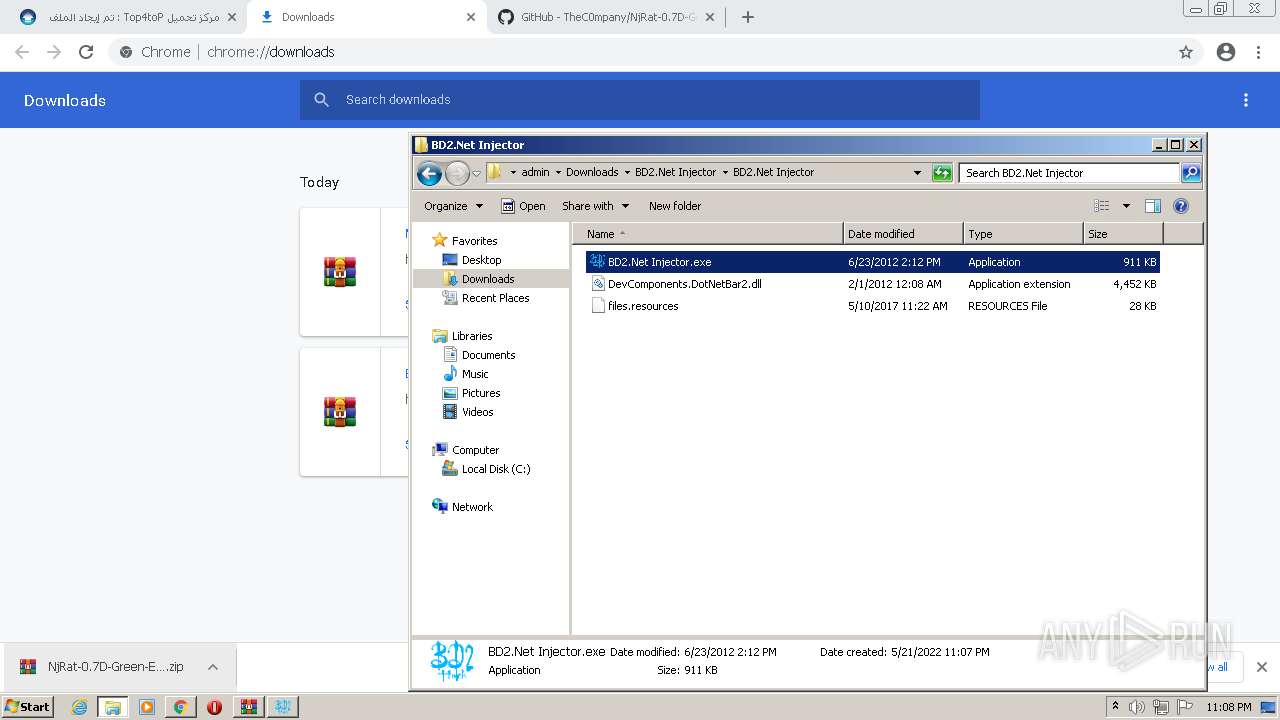
Task: Show hidden tray icons arrow
Action: point(1115,707)
